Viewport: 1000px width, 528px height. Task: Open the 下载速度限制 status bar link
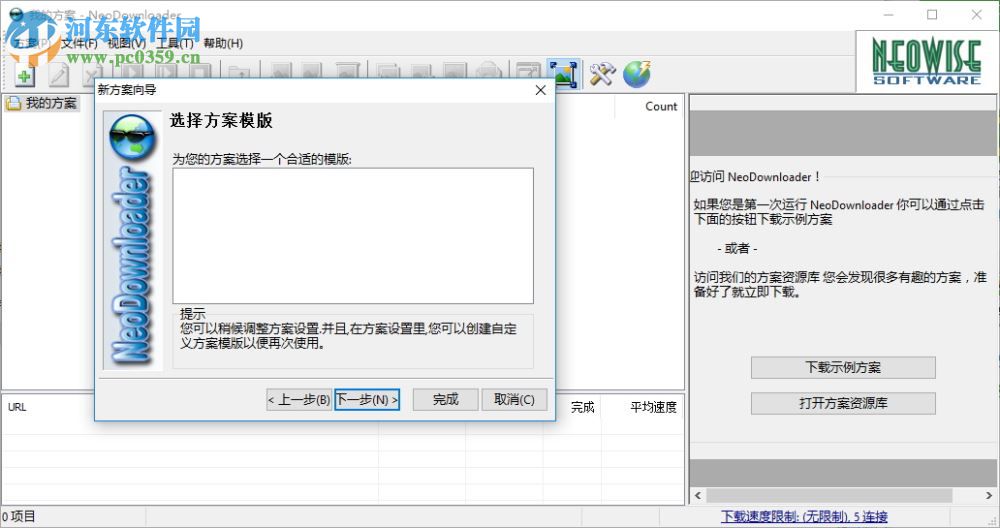click(x=804, y=517)
